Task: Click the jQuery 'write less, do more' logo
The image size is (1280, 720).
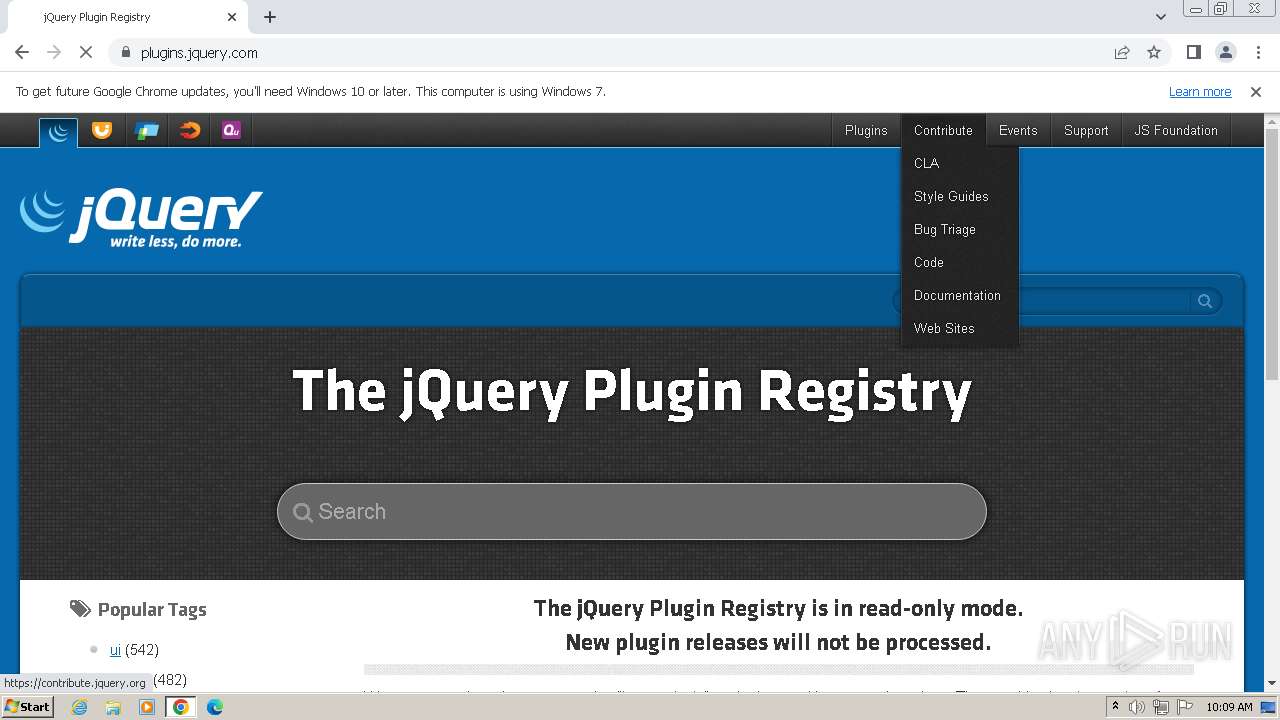Action: (x=141, y=219)
